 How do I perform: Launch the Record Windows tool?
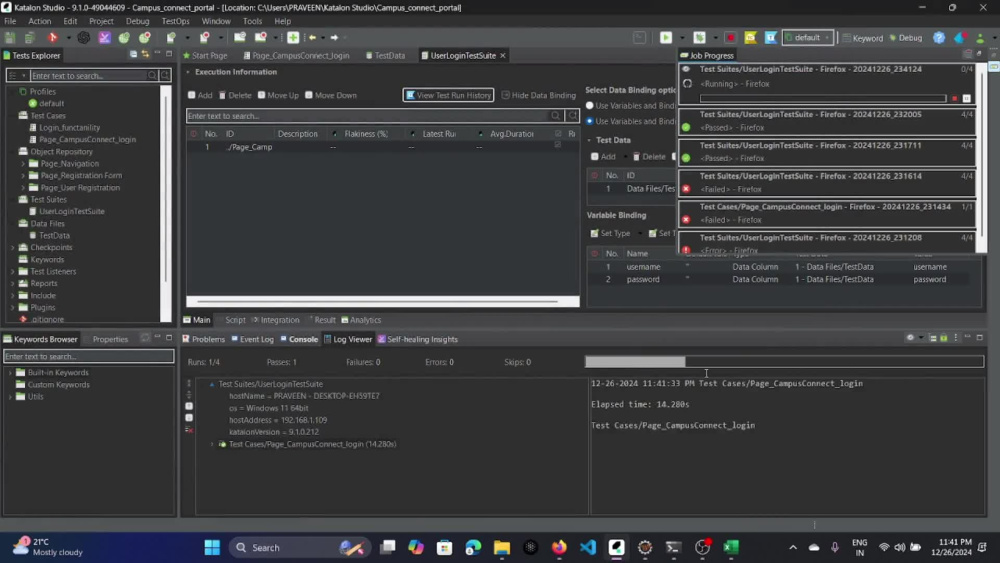(x=260, y=38)
